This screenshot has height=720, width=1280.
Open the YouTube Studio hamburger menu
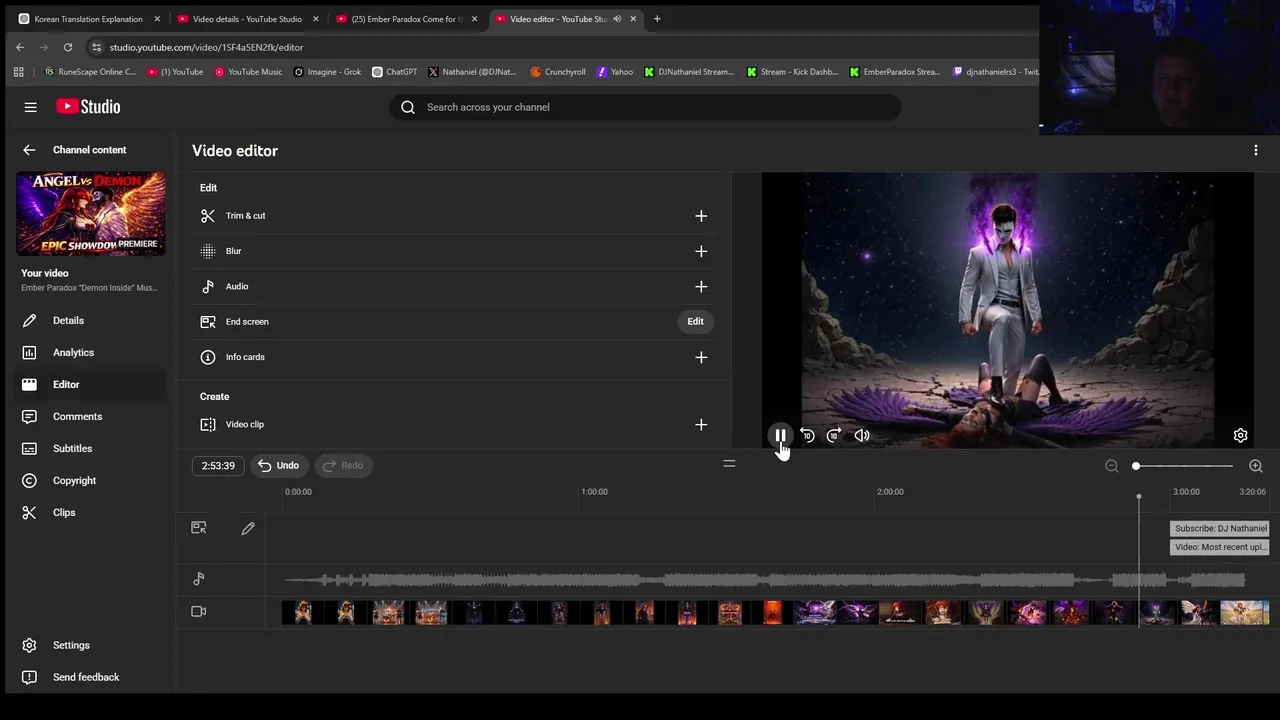pyautogui.click(x=31, y=107)
